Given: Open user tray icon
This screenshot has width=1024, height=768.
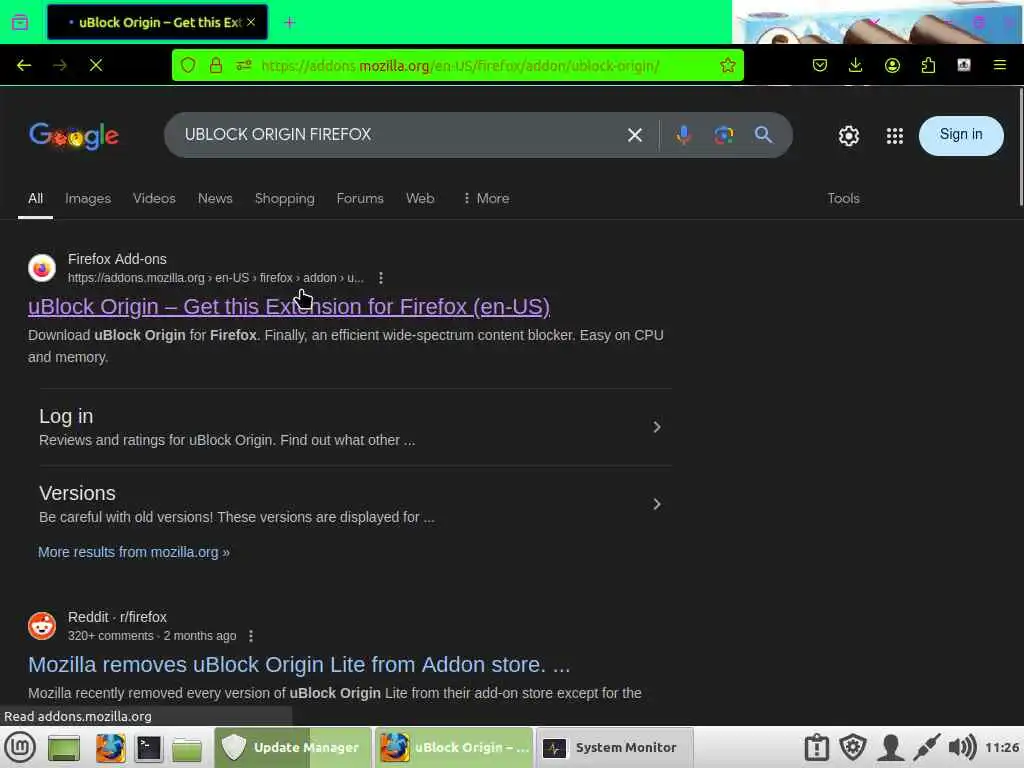Looking at the screenshot, I should [890, 748].
